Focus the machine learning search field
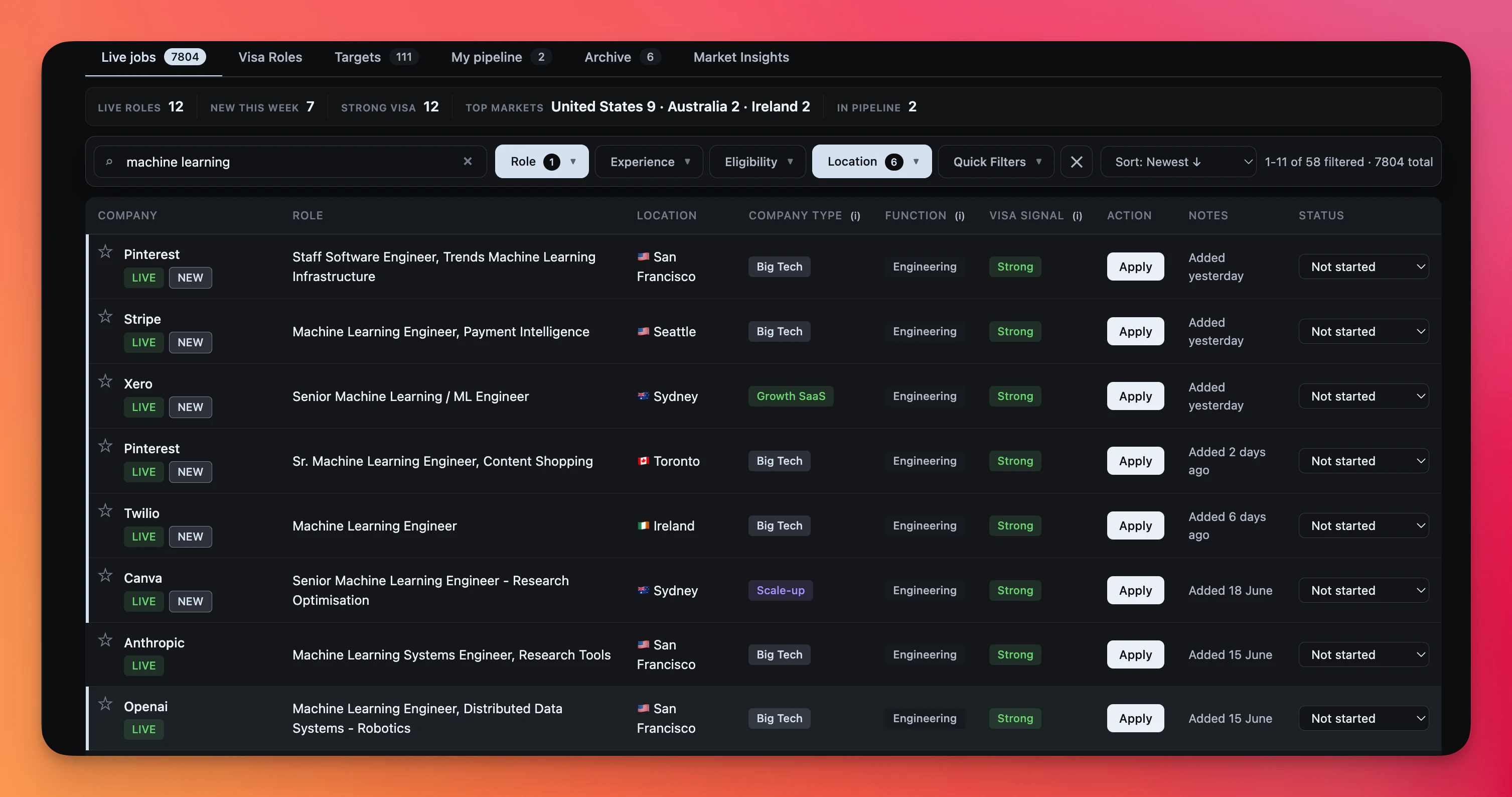Screen dimensions: 1512x797 290,162
